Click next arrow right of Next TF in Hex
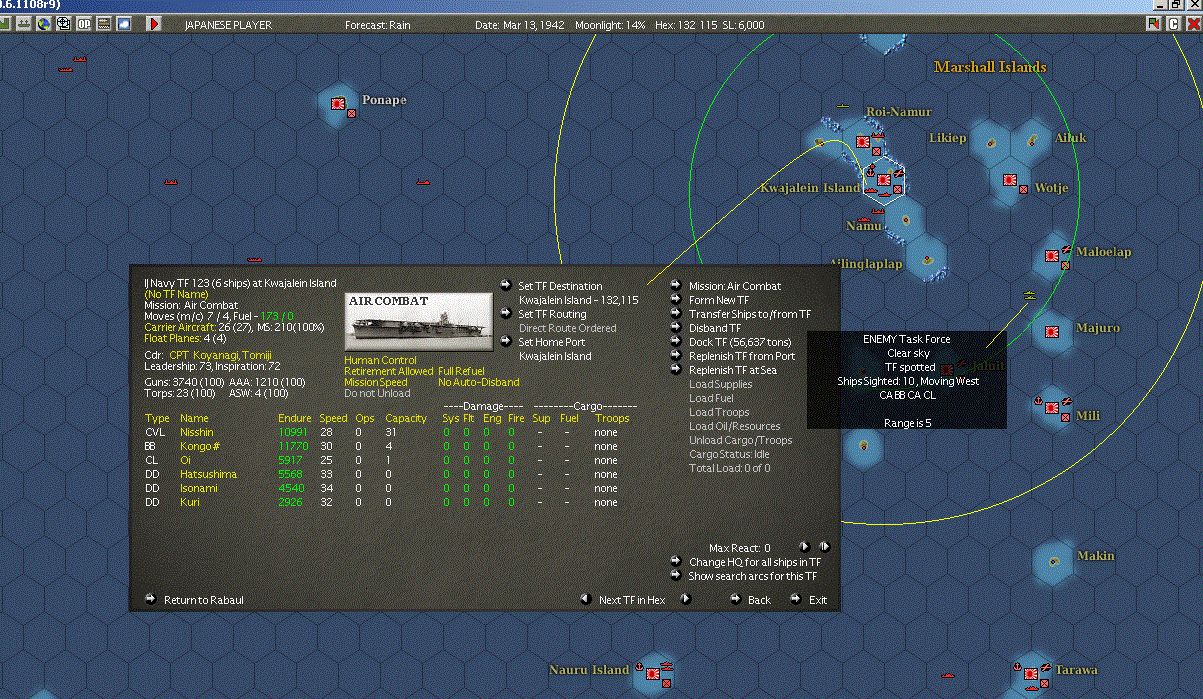Image resolution: width=1203 pixels, height=699 pixels. click(685, 599)
